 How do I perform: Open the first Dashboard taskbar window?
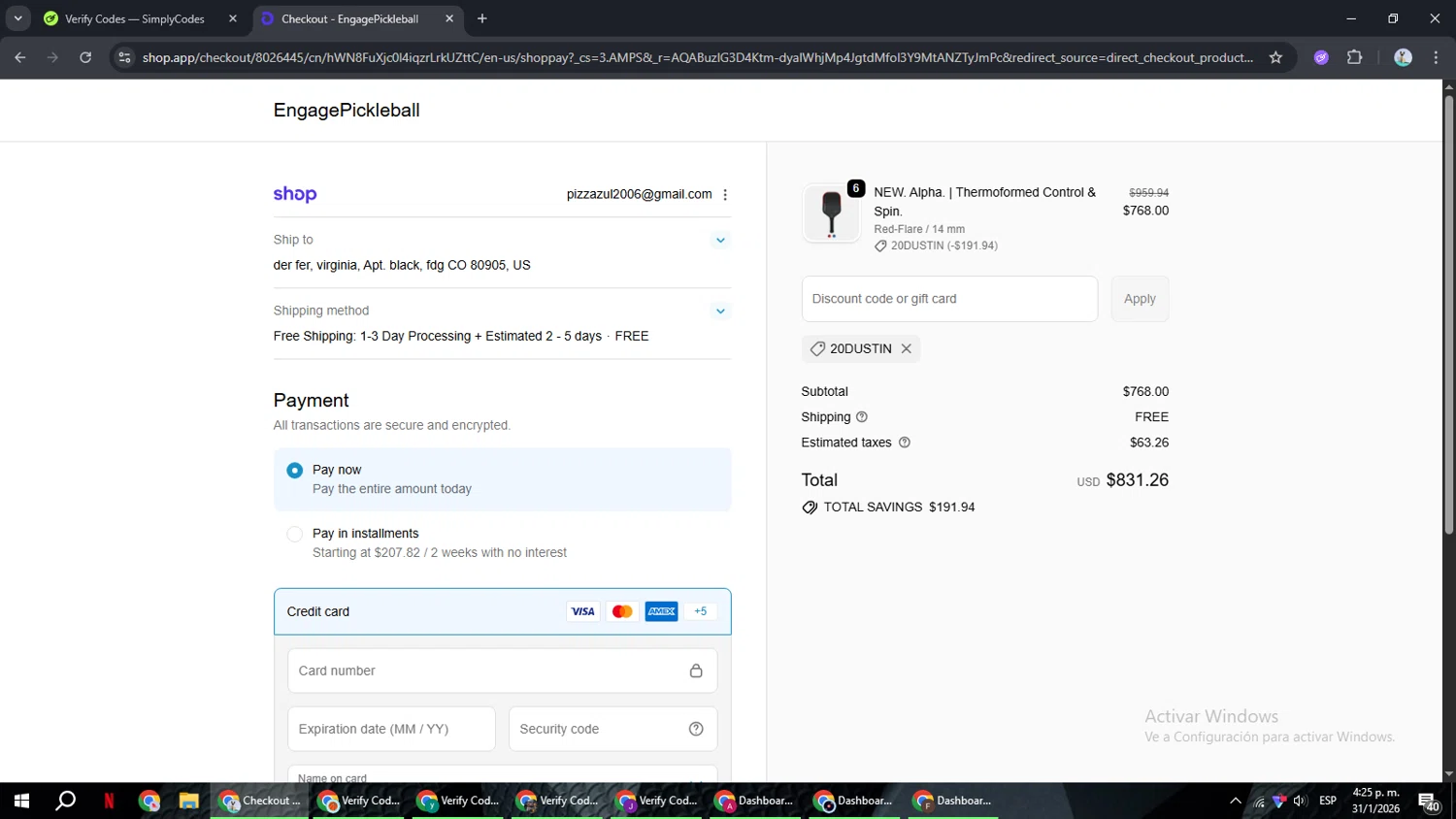pyautogui.click(x=754, y=801)
